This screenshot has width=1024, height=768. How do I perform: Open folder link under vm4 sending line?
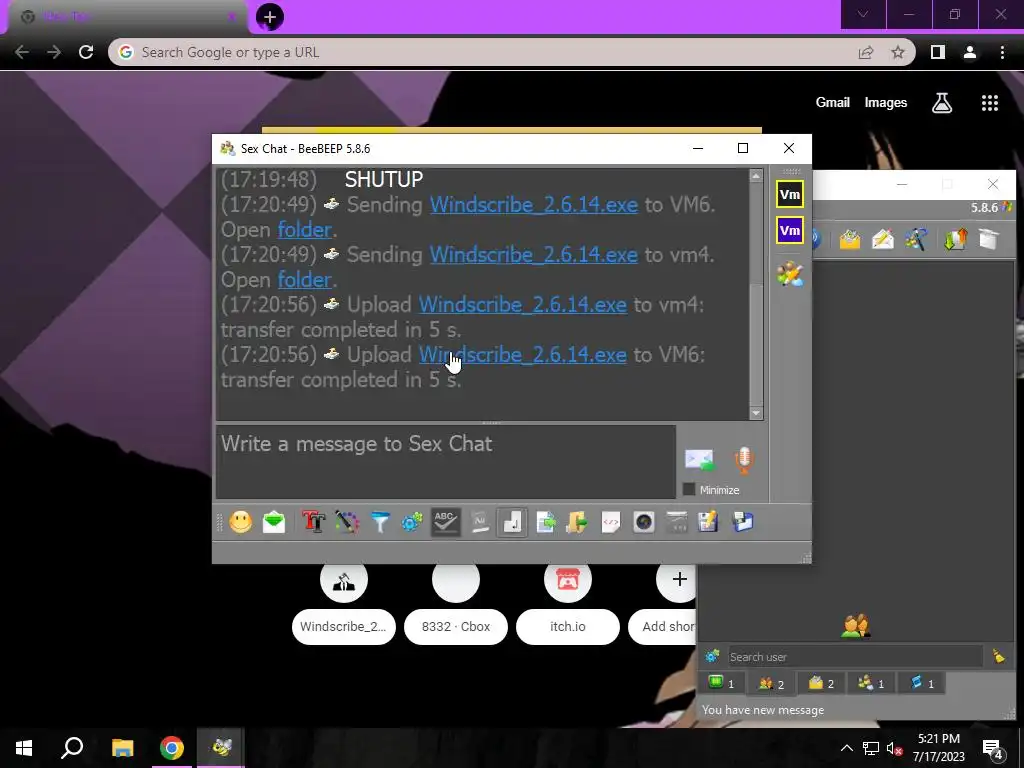[305, 280]
